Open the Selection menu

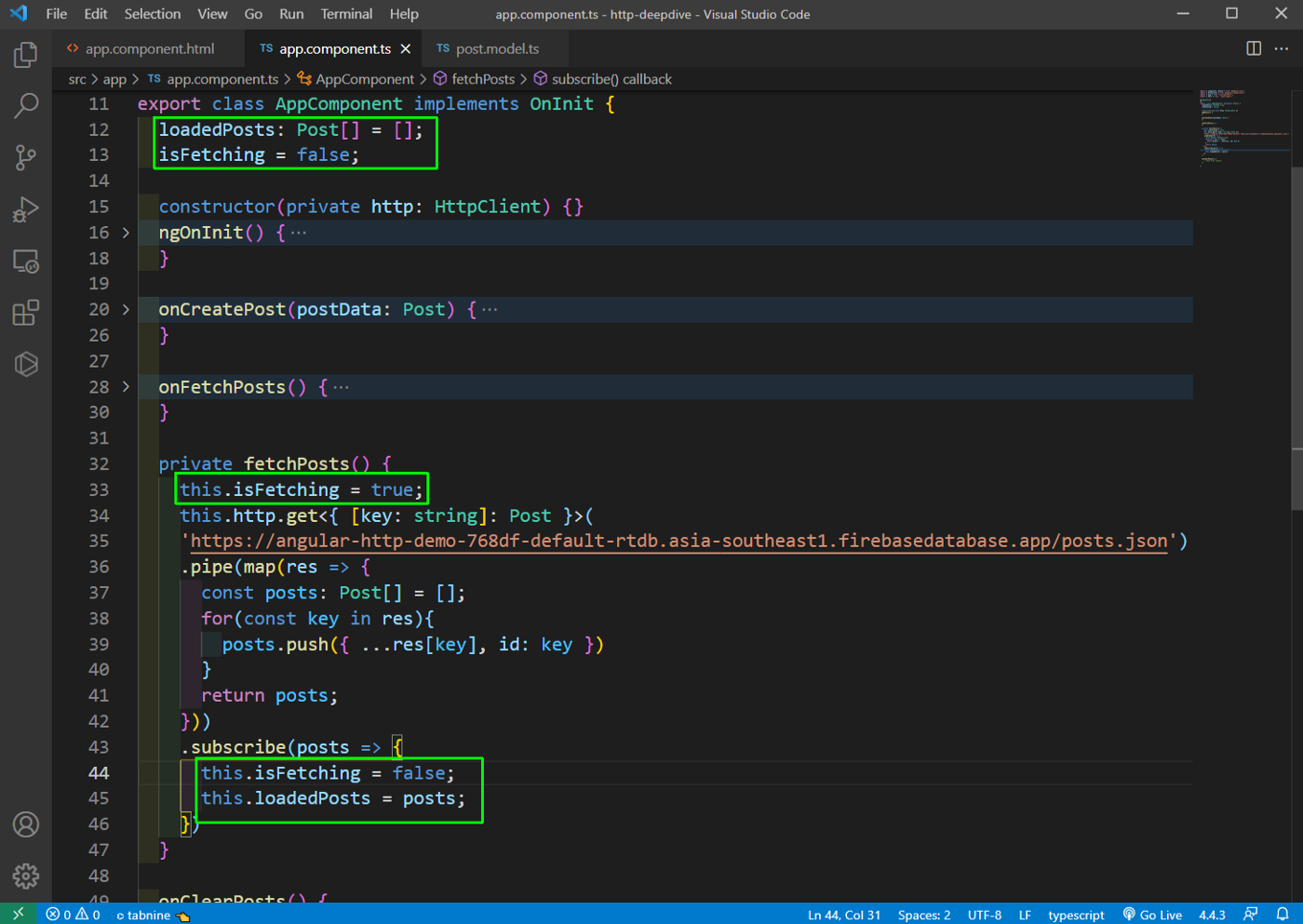click(x=153, y=14)
